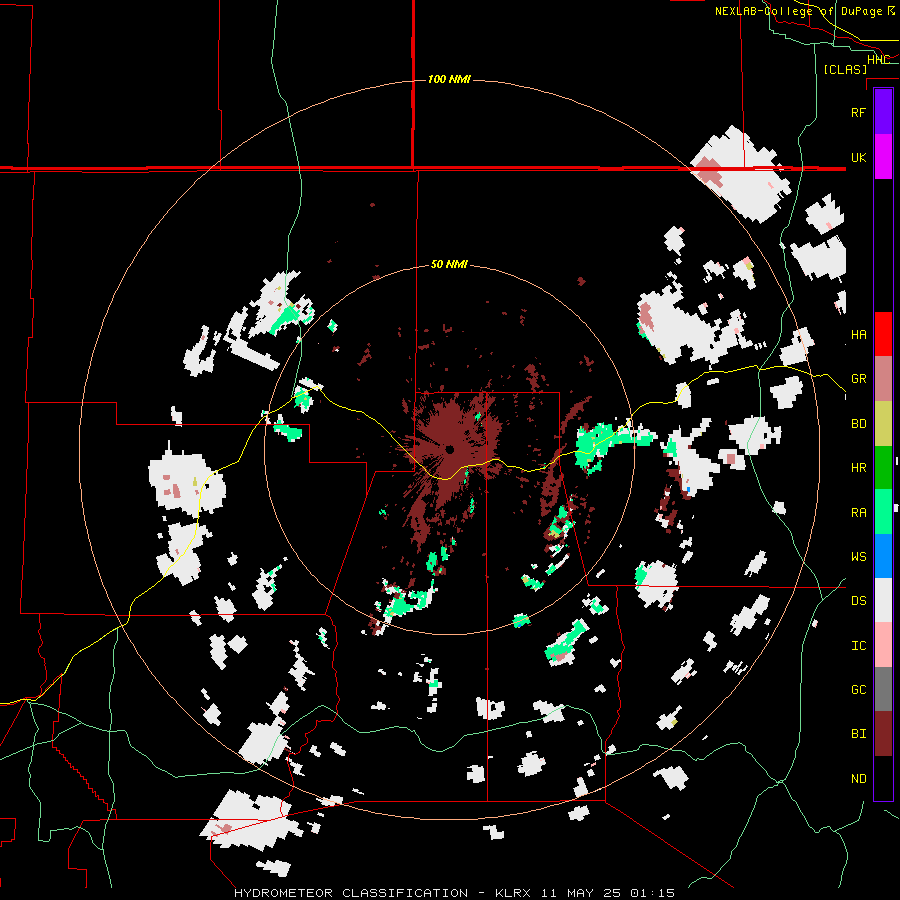Click the "RA" legend label
The image size is (900, 900).
coord(858,513)
